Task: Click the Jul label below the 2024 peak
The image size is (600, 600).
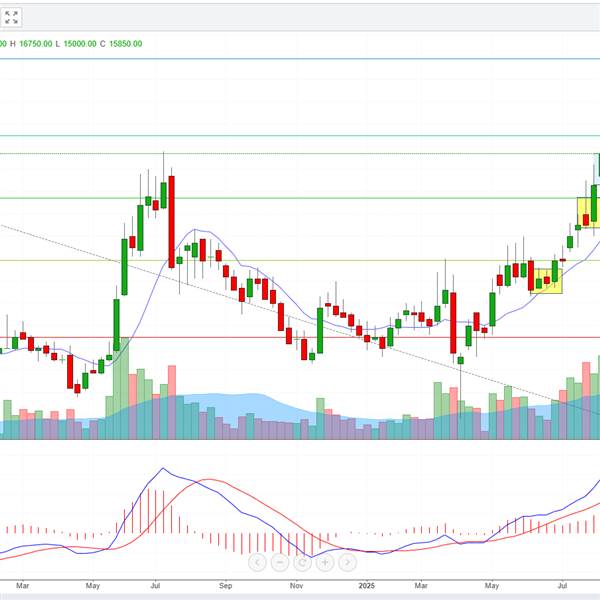Action: [155, 585]
